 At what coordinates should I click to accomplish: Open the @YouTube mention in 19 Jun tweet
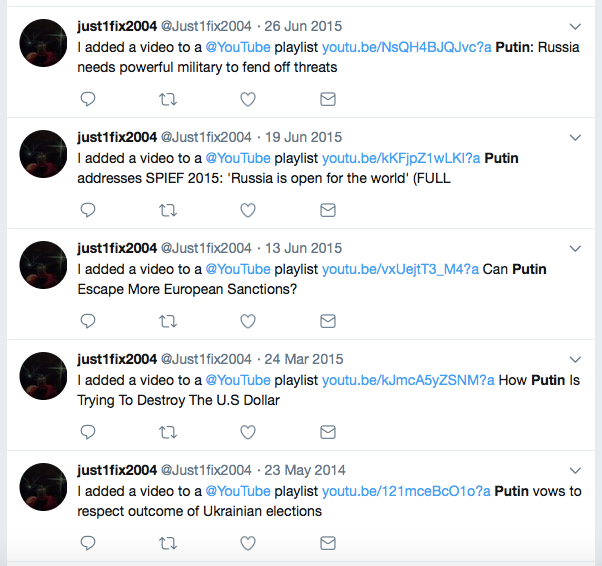coord(238,158)
